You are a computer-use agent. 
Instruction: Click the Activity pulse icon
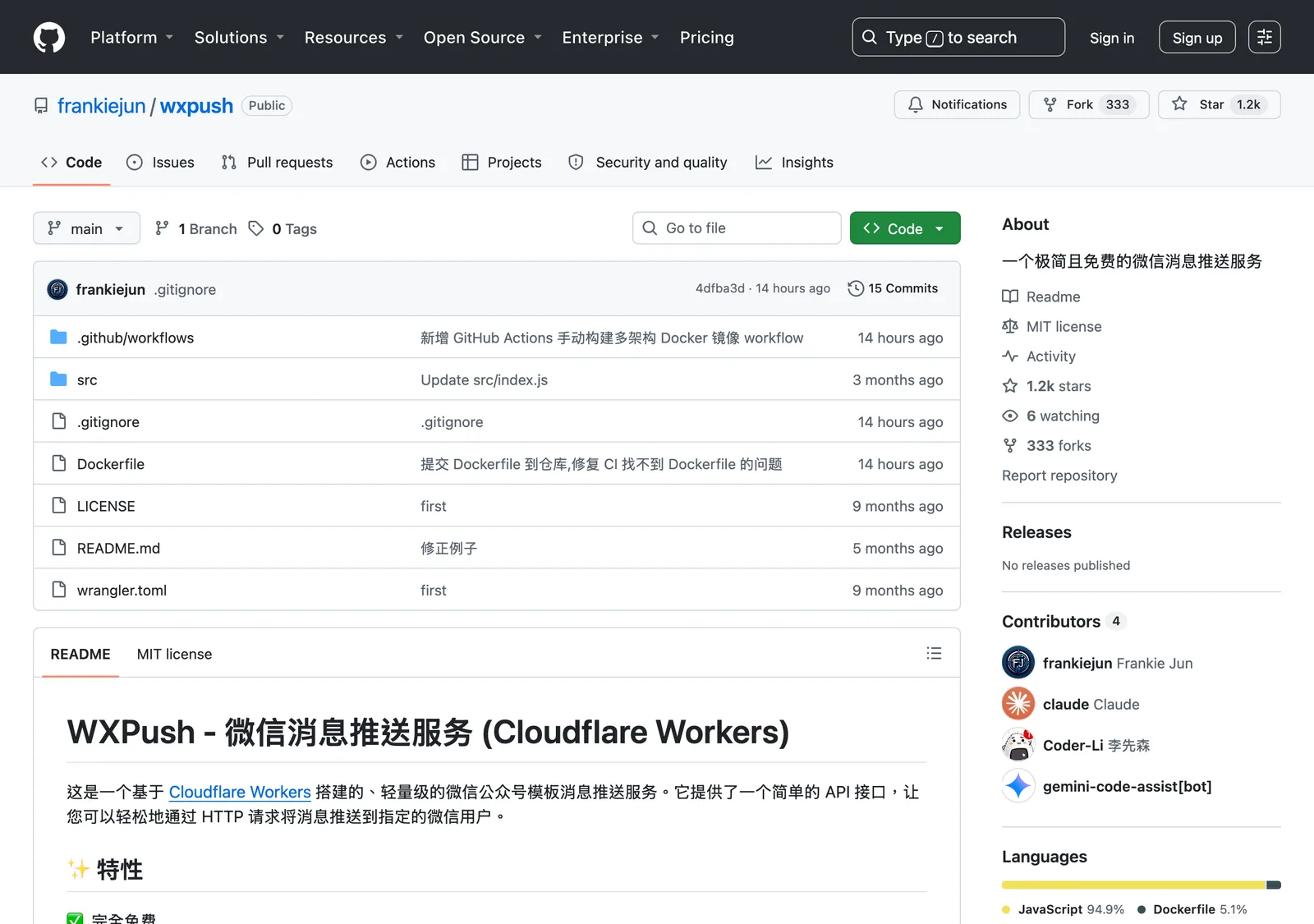(1010, 356)
